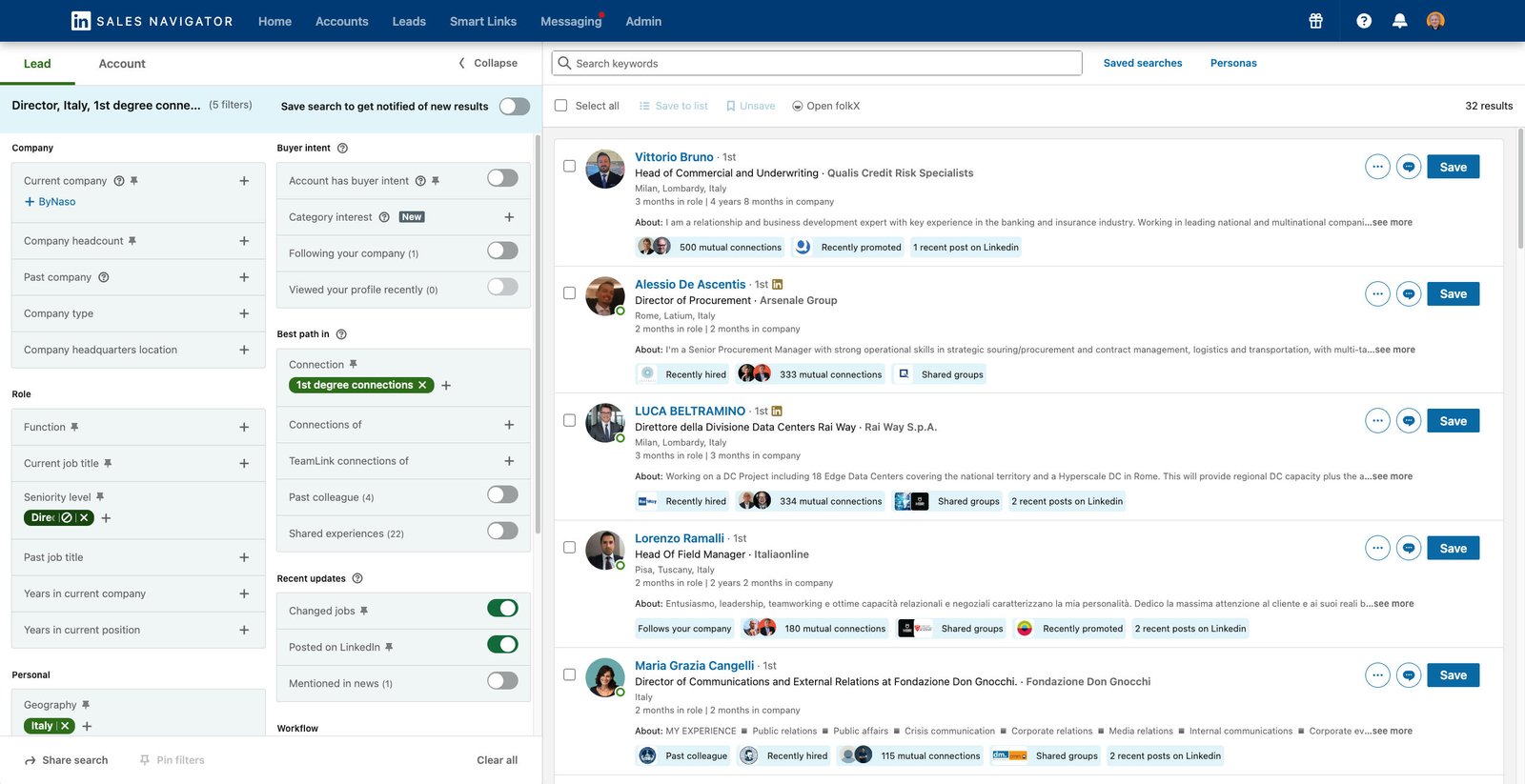Message LUCA BELTRAMINO via chat icon
The height and width of the screenshot is (784, 1525).
click(x=1409, y=421)
